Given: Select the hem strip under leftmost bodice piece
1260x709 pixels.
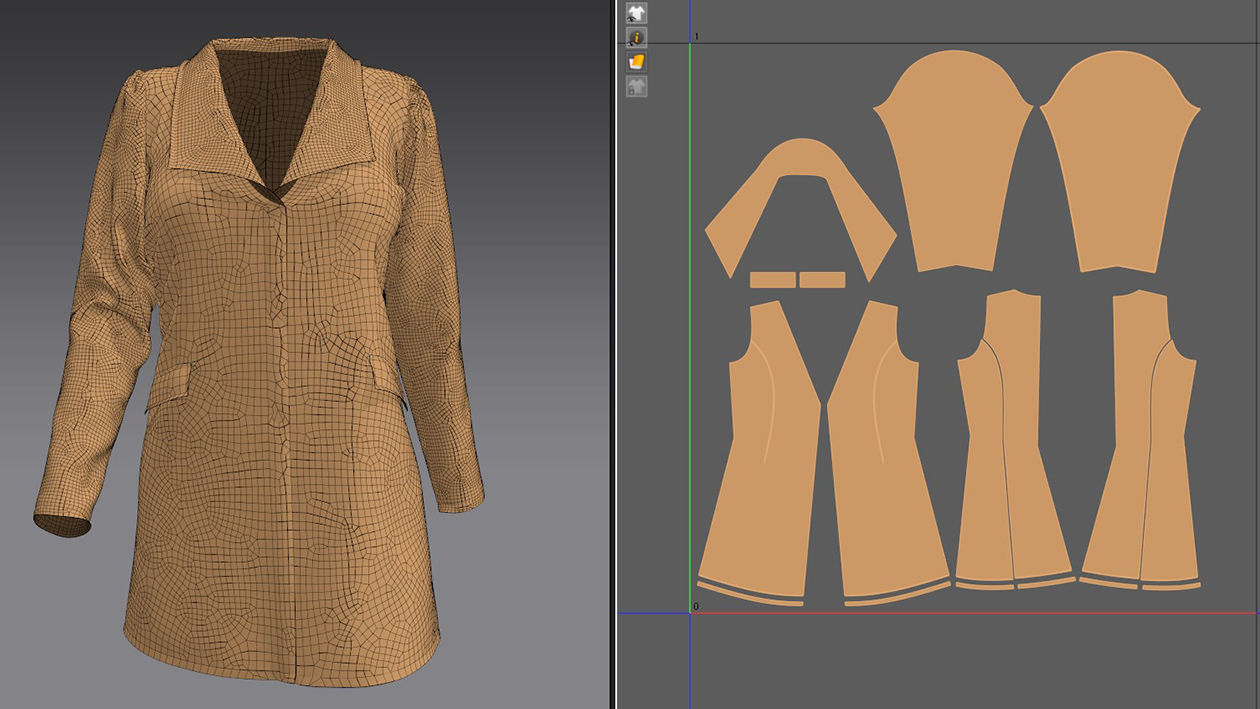Looking at the screenshot, I should (750, 594).
